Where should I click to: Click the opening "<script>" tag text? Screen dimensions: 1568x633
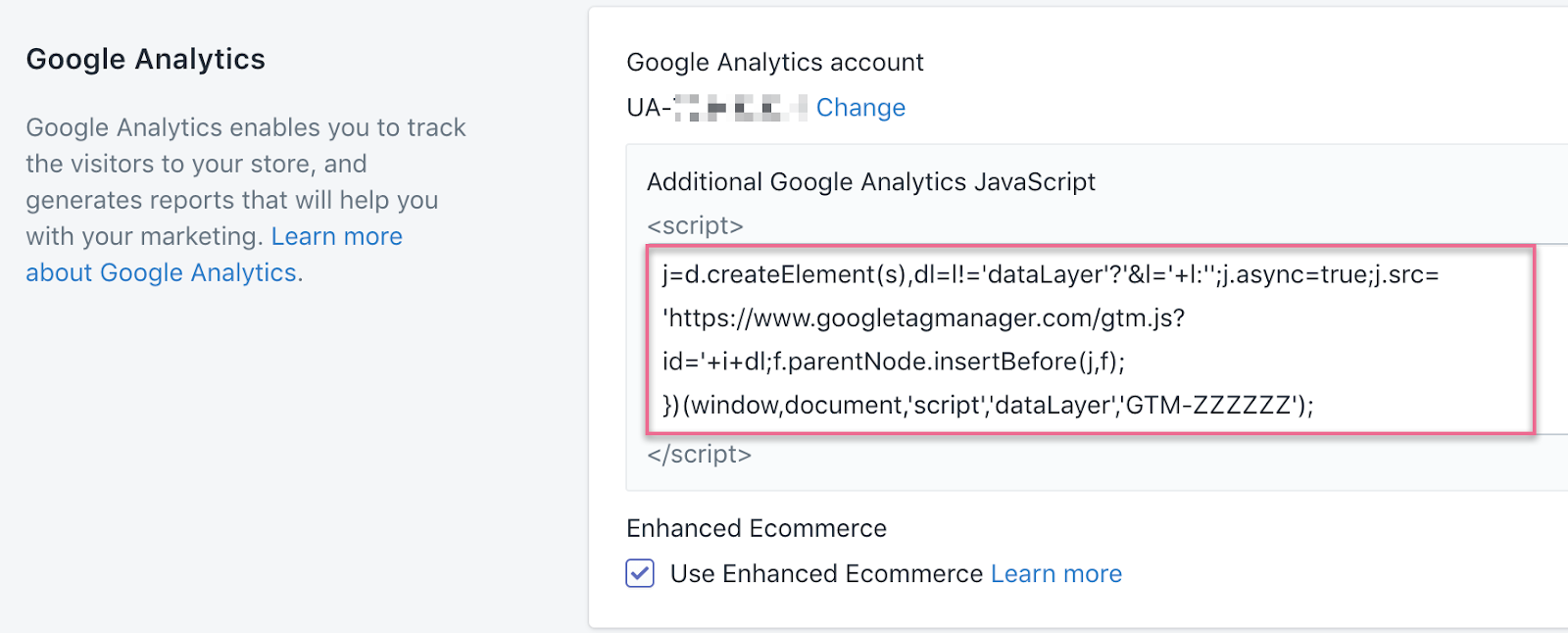click(x=695, y=226)
